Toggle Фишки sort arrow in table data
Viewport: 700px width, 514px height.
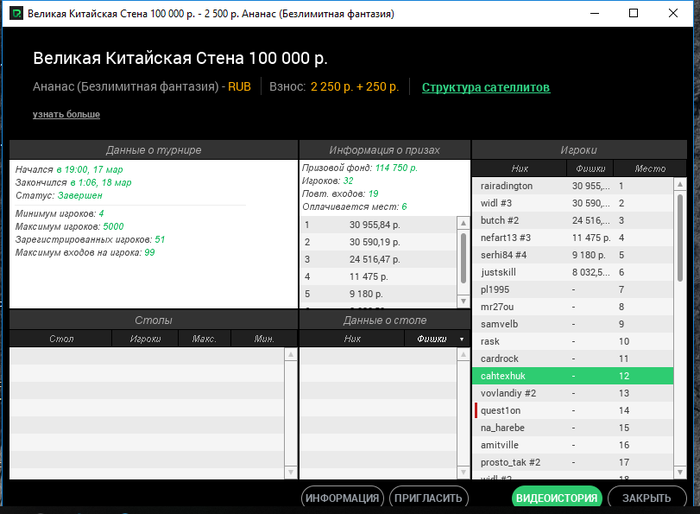[x=462, y=339]
